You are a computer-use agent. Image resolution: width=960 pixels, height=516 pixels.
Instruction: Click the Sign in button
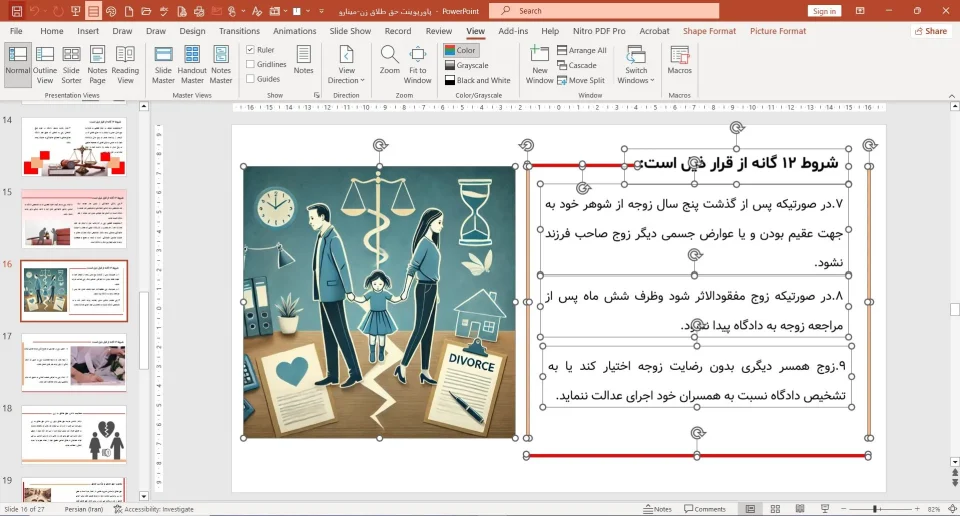[824, 11]
